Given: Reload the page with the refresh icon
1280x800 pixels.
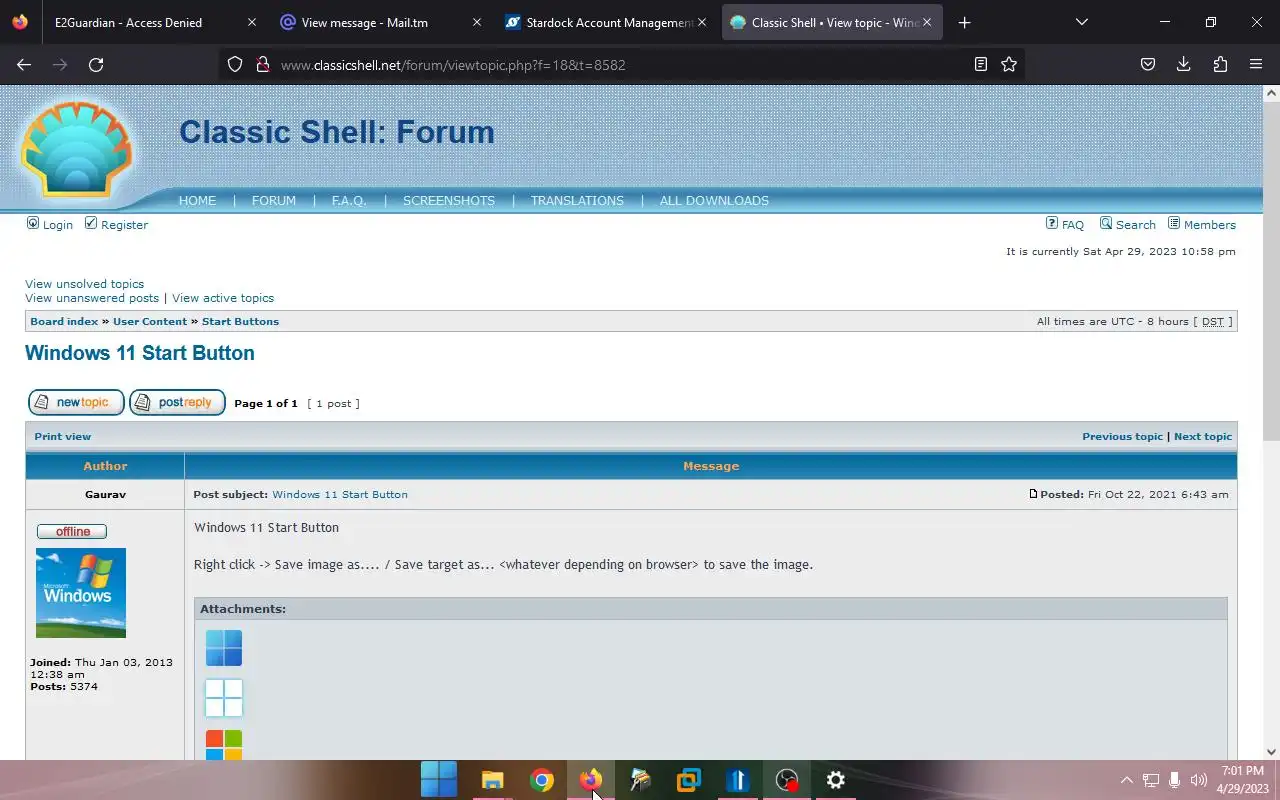Looking at the screenshot, I should pos(96,64).
